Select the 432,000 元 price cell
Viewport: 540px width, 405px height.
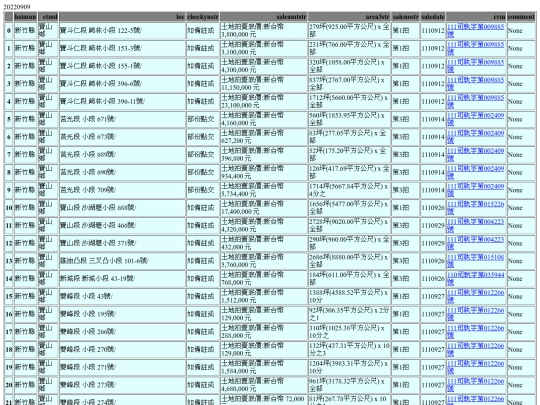pyautogui.click(x=263, y=243)
